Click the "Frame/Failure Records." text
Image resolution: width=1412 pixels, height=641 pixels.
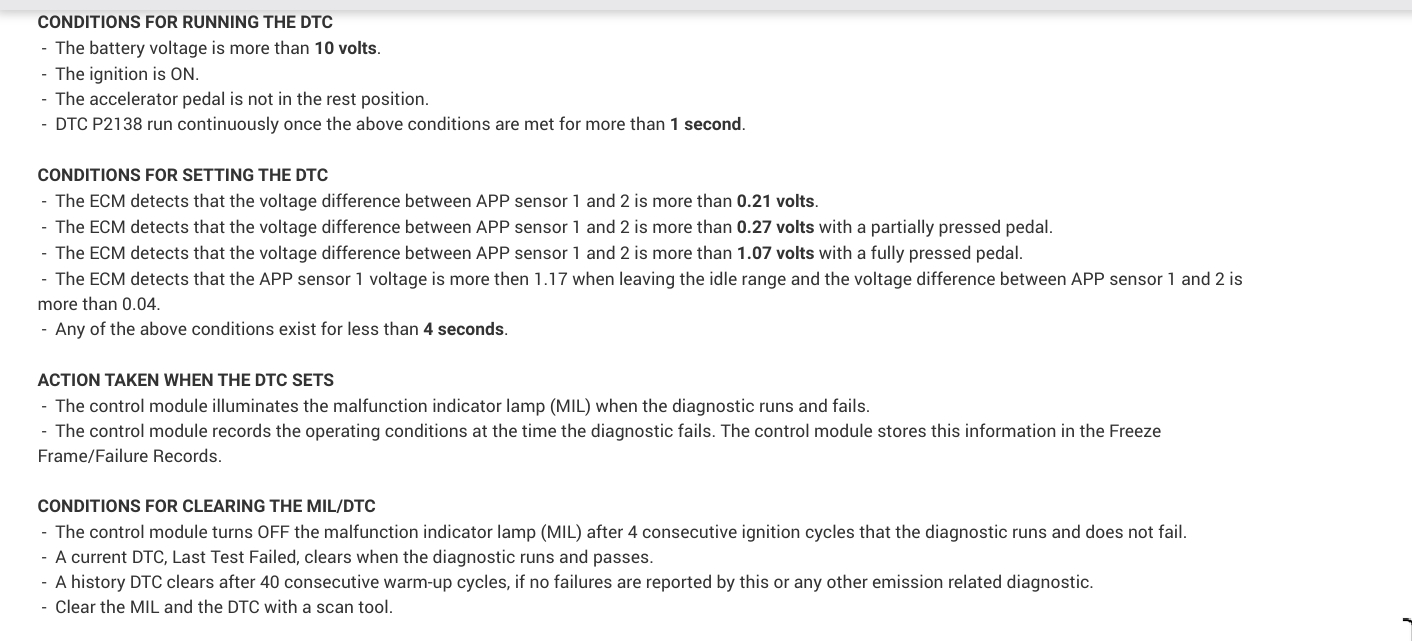(x=129, y=456)
